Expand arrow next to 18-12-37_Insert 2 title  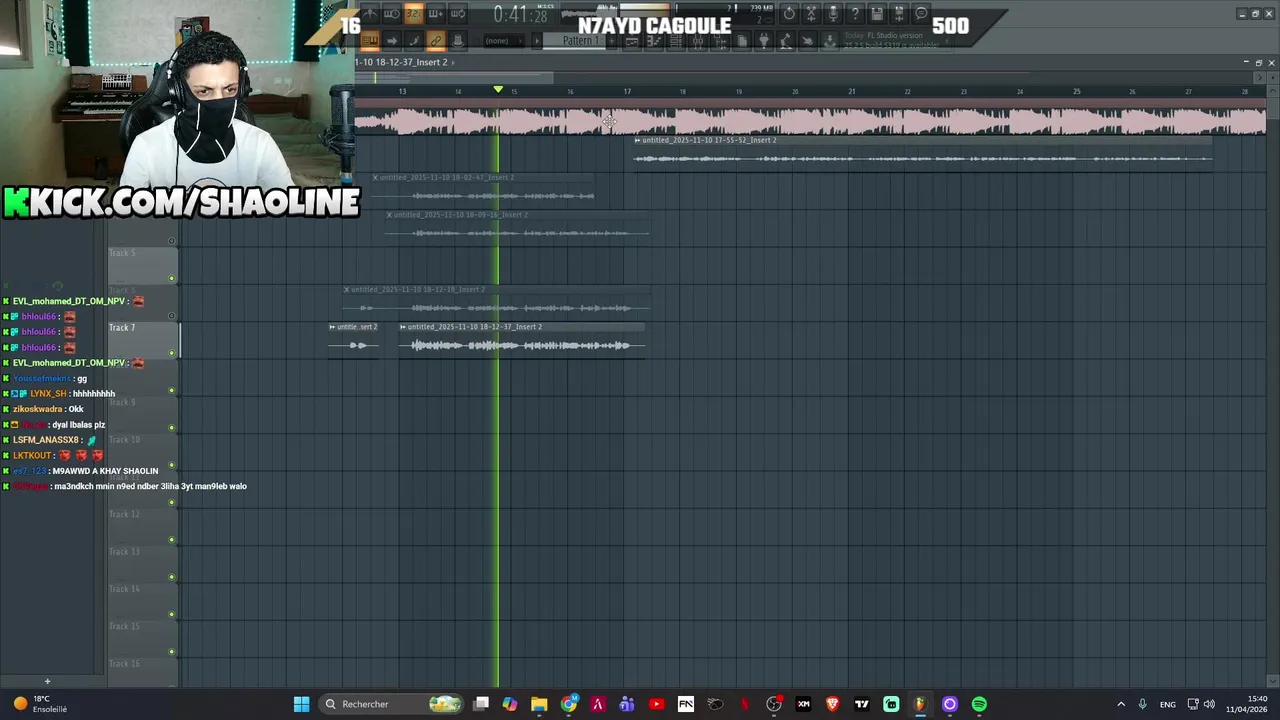point(453,62)
